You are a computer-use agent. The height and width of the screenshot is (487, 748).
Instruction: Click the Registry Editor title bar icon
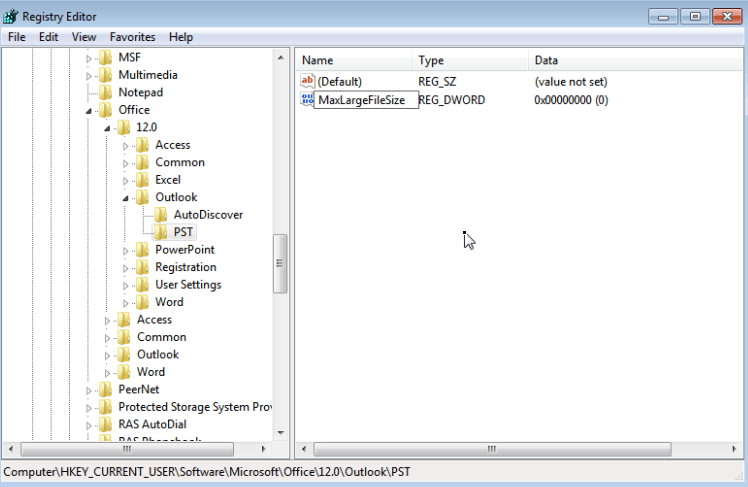point(10,17)
